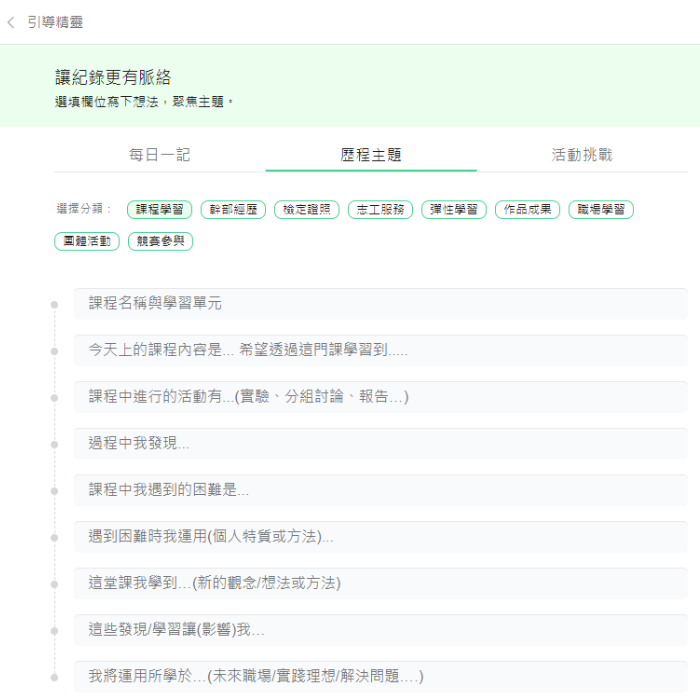
Task: Click the 課程中我遇到的困難是 field
Action: coord(380,490)
